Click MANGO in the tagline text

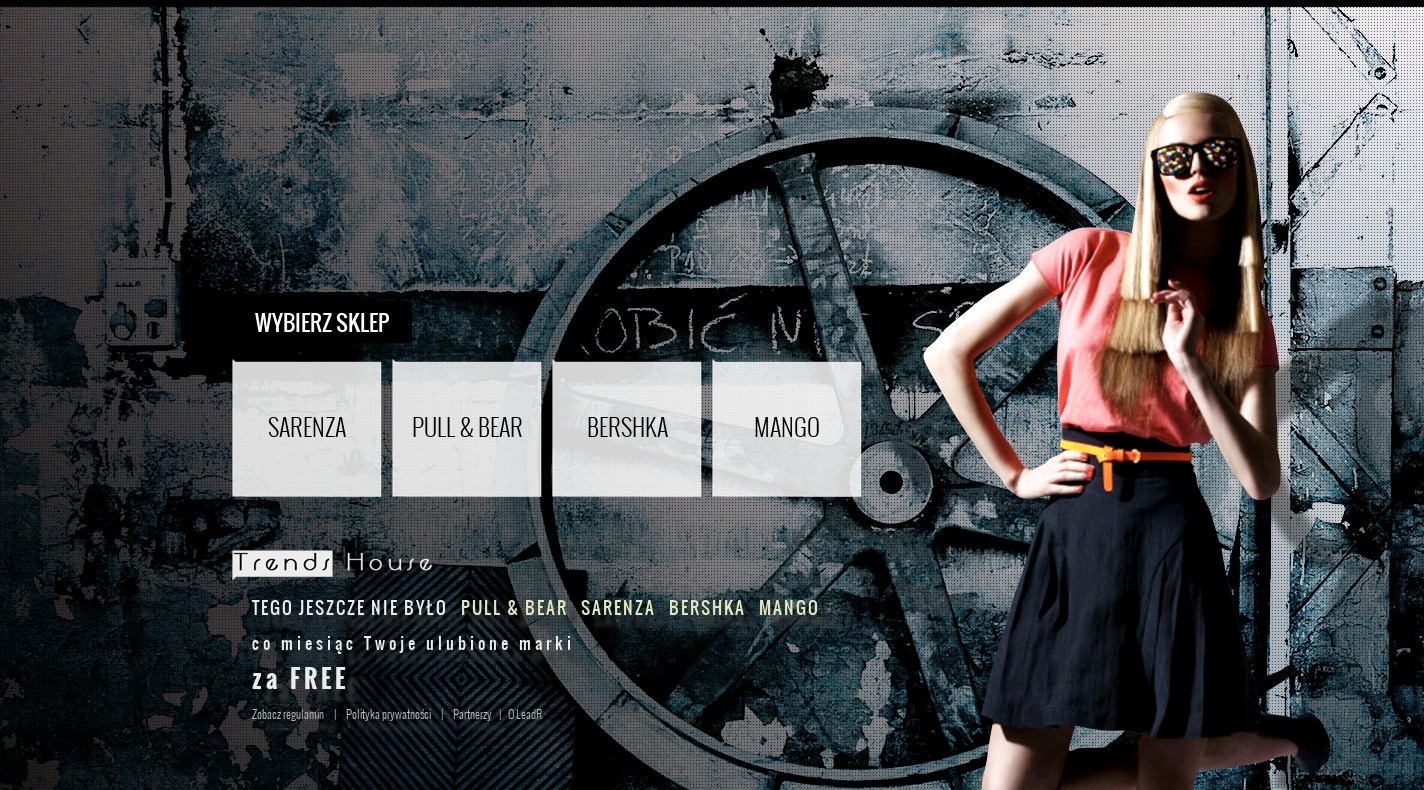pyautogui.click(x=789, y=608)
